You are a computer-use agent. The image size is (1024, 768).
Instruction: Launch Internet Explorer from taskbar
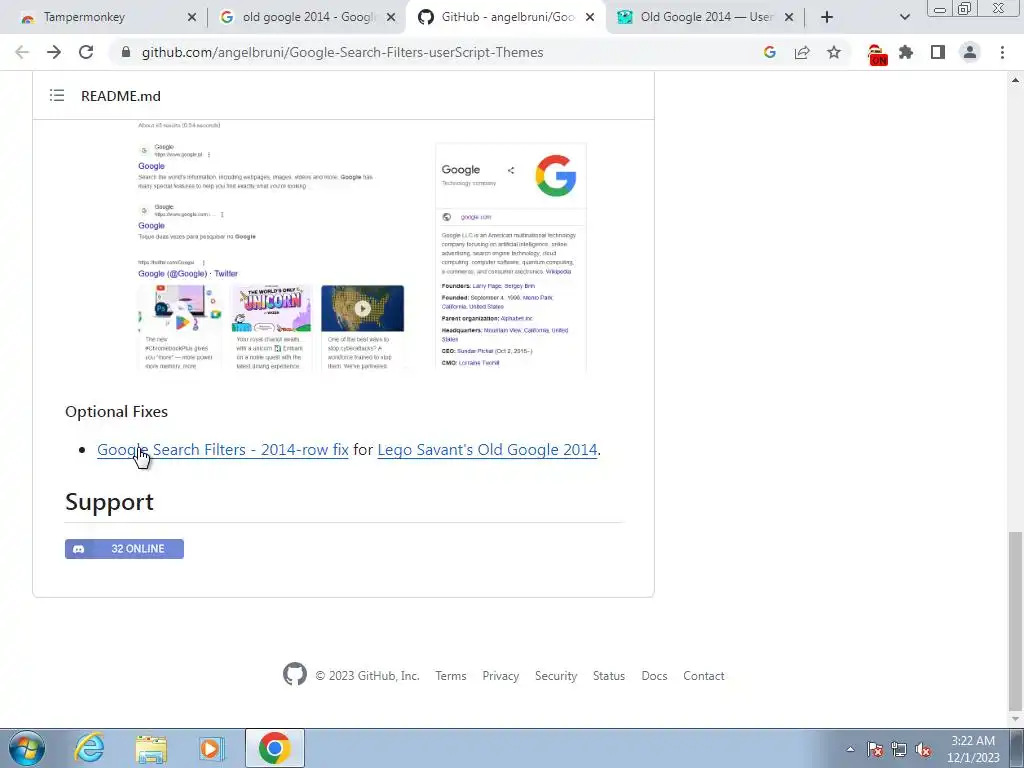coord(88,748)
